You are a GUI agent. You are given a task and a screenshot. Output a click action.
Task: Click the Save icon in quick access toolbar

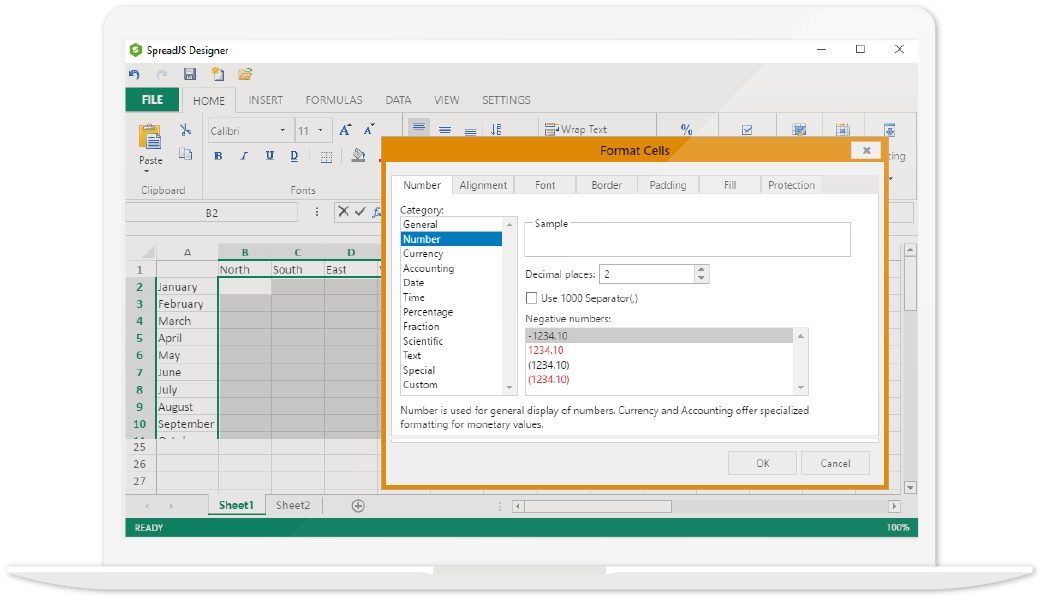(189, 74)
